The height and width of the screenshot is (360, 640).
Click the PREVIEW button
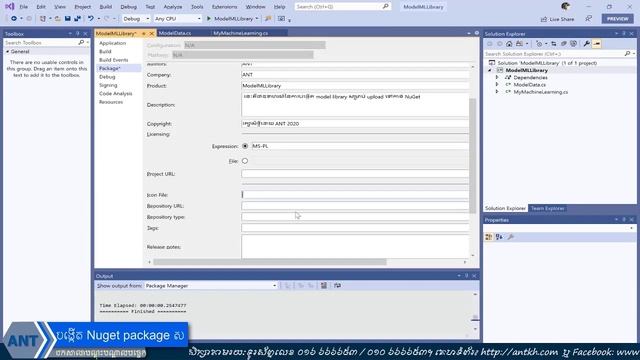pyautogui.click(x=617, y=19)
